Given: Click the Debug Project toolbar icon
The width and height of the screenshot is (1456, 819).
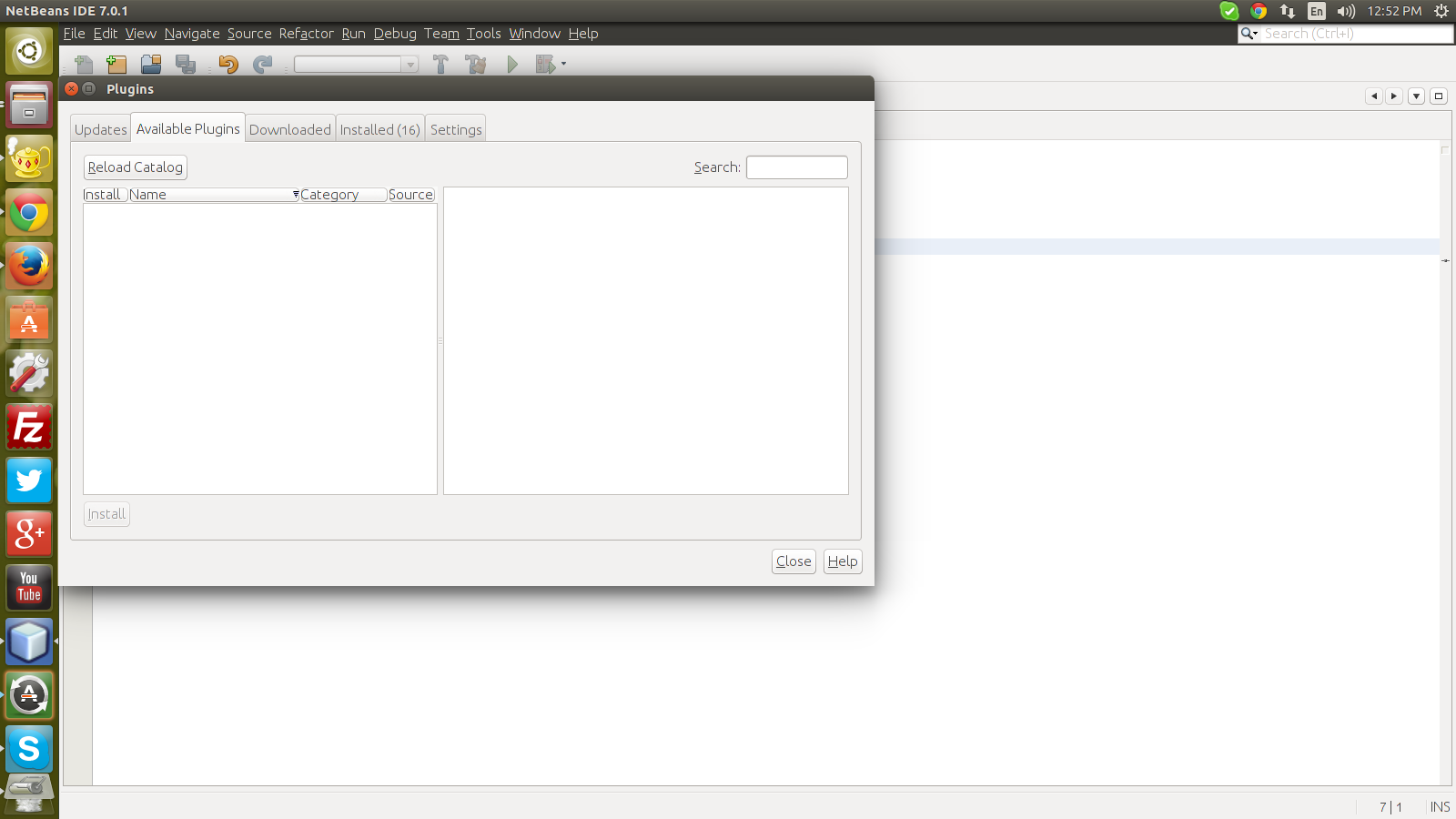Looking at the screenshot, I should [545, 64].
